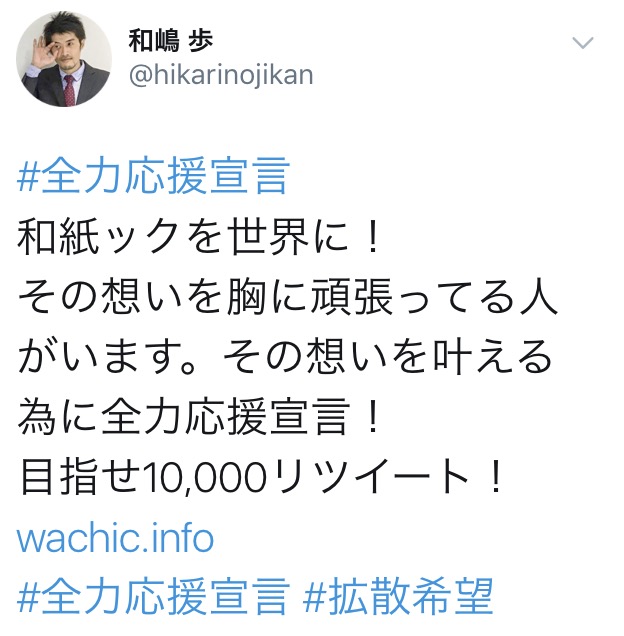Open the #全力応援宣言 hashtag opening the tweet

tap(154, 176)
